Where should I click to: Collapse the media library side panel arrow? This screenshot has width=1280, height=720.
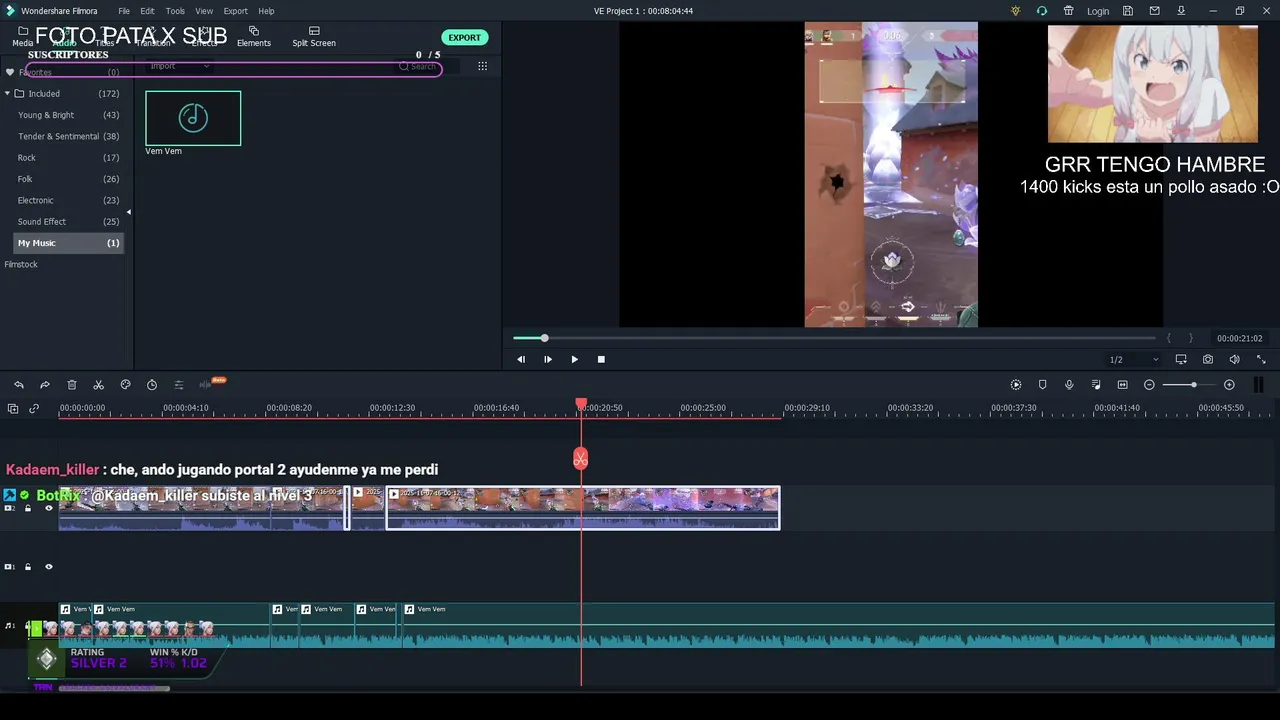point(128,211)
